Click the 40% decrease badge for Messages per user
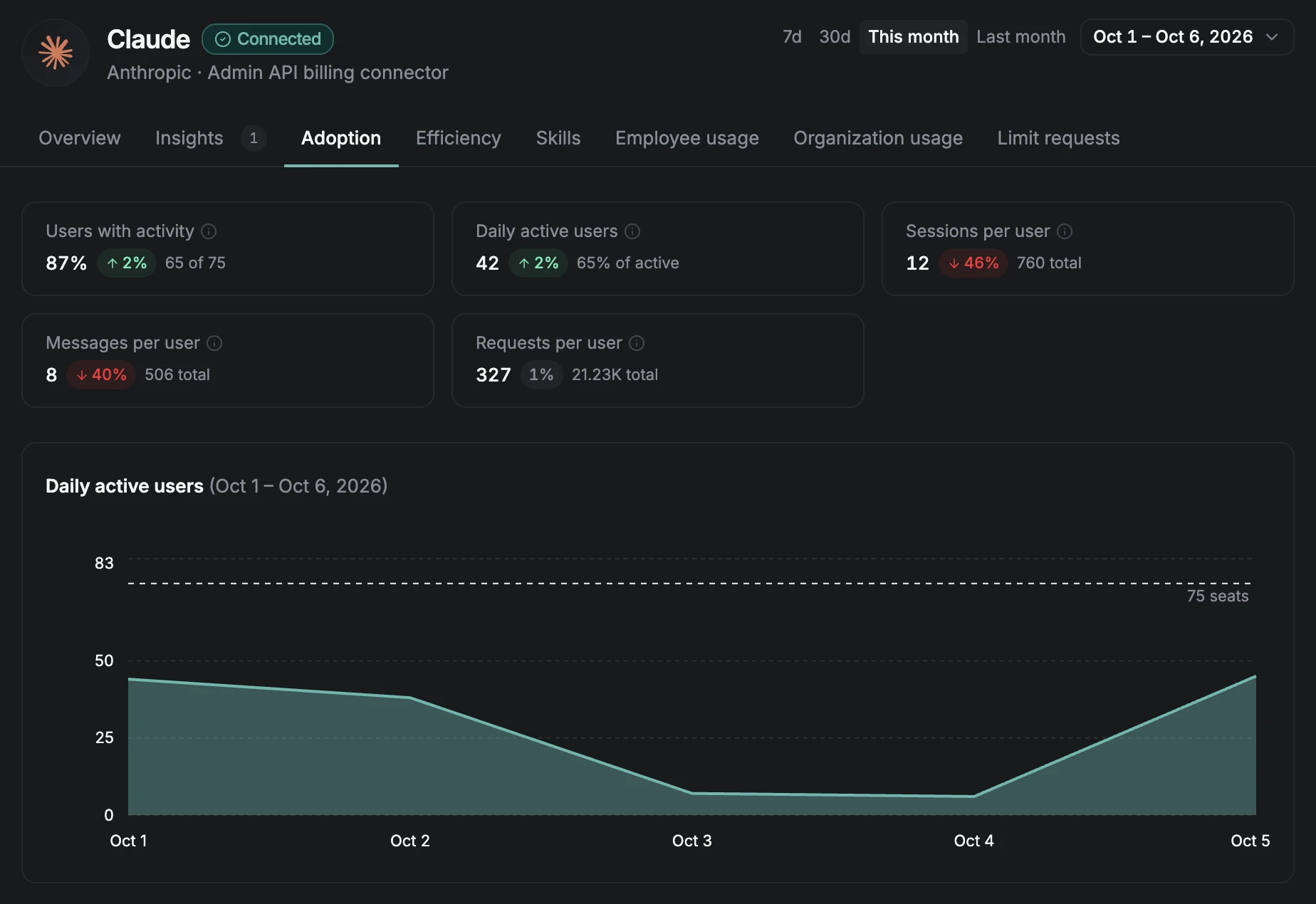Viewport: 1316px width, 904px height. (101, 375)
